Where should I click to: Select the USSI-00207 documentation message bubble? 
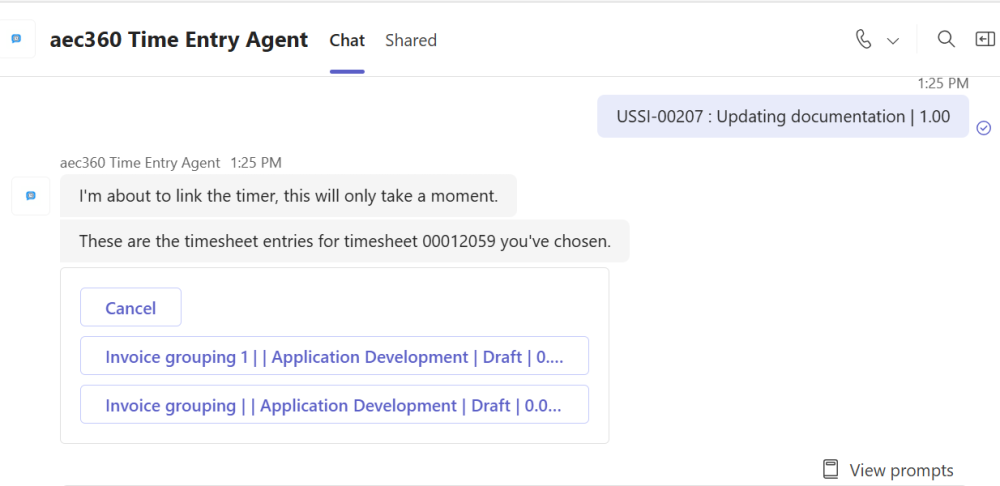pos(783,117)
